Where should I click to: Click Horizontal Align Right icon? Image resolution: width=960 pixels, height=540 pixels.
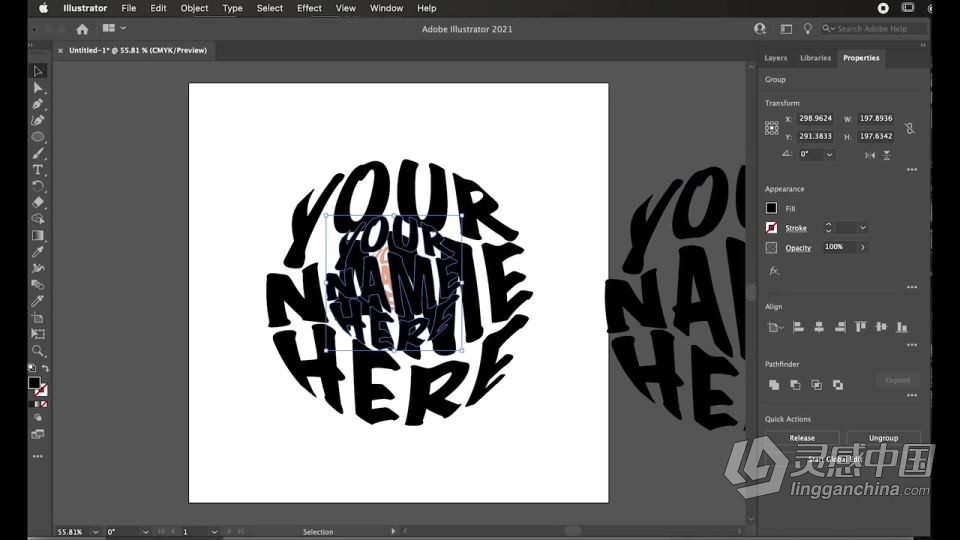840,327
